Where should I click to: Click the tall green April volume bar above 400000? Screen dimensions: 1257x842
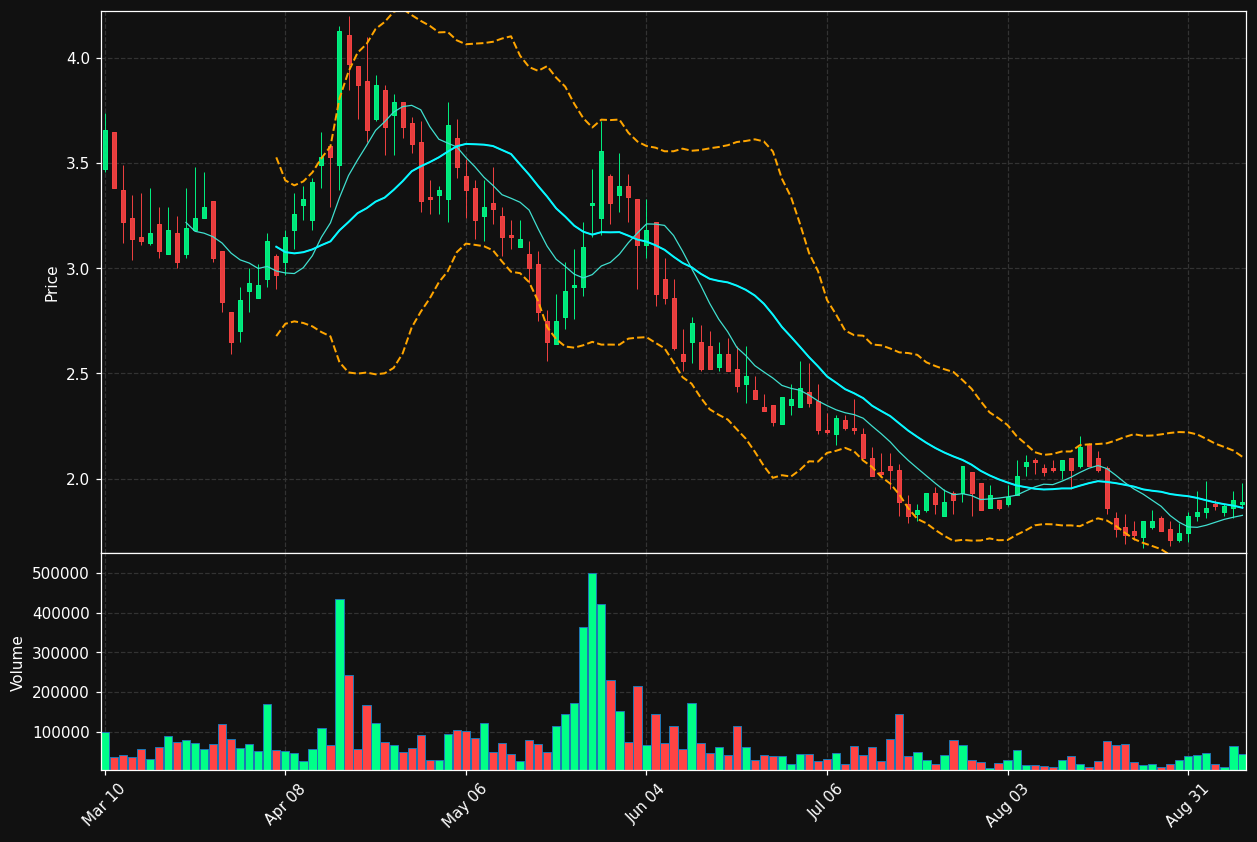(340, 685)
